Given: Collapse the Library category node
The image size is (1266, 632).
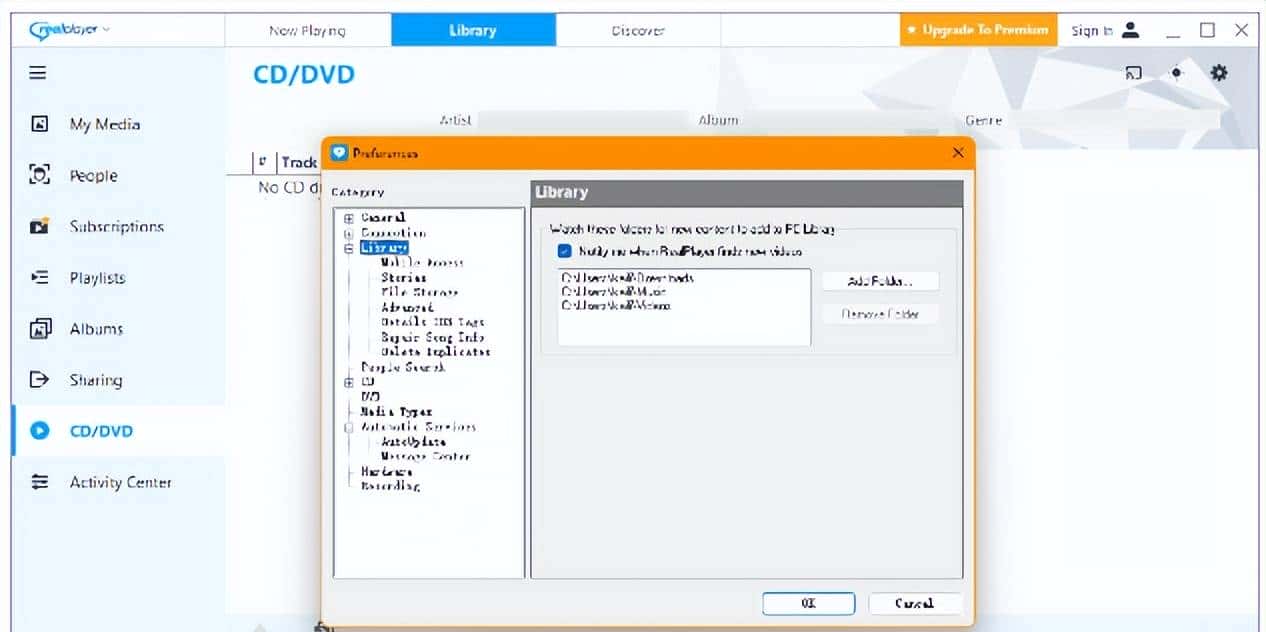Looking at the screenshot, I should (349, 248).
